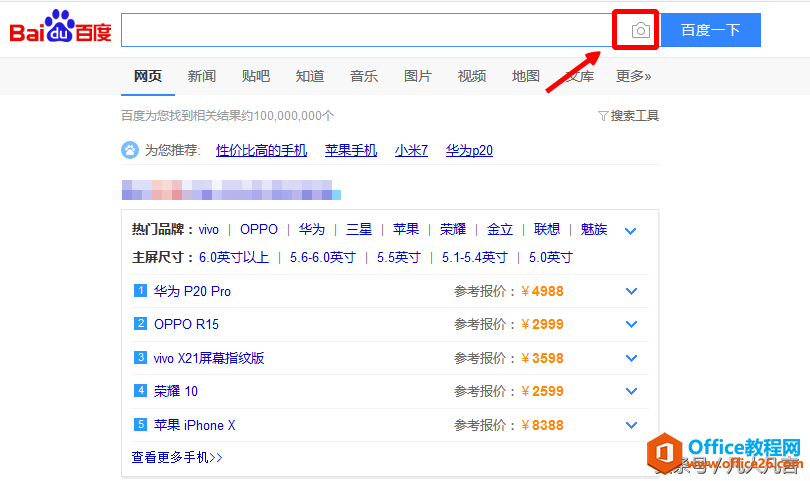Expand the 热门品牌 brand list chevron
810x481 pixels.
[630, 230]
